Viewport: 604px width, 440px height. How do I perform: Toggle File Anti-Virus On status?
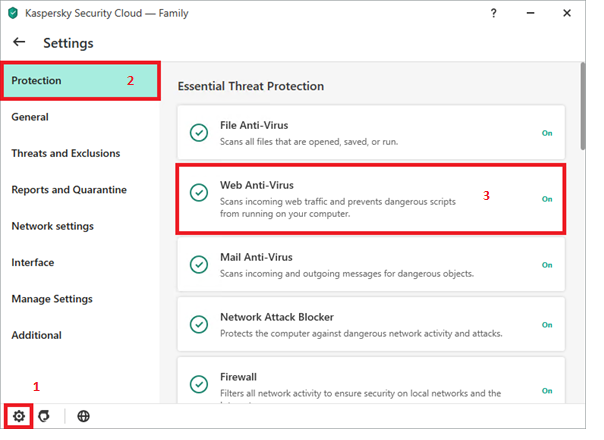tap(547, 133)
